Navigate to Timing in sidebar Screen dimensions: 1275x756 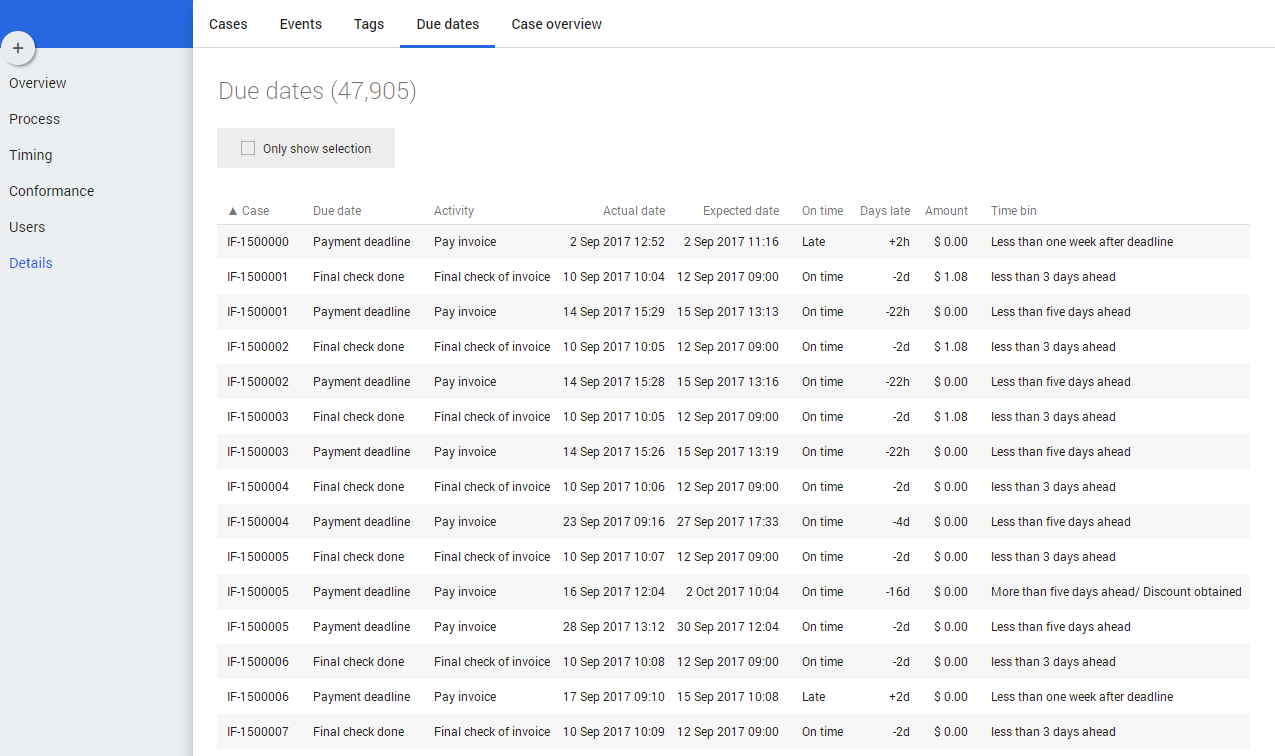point(31,155)
